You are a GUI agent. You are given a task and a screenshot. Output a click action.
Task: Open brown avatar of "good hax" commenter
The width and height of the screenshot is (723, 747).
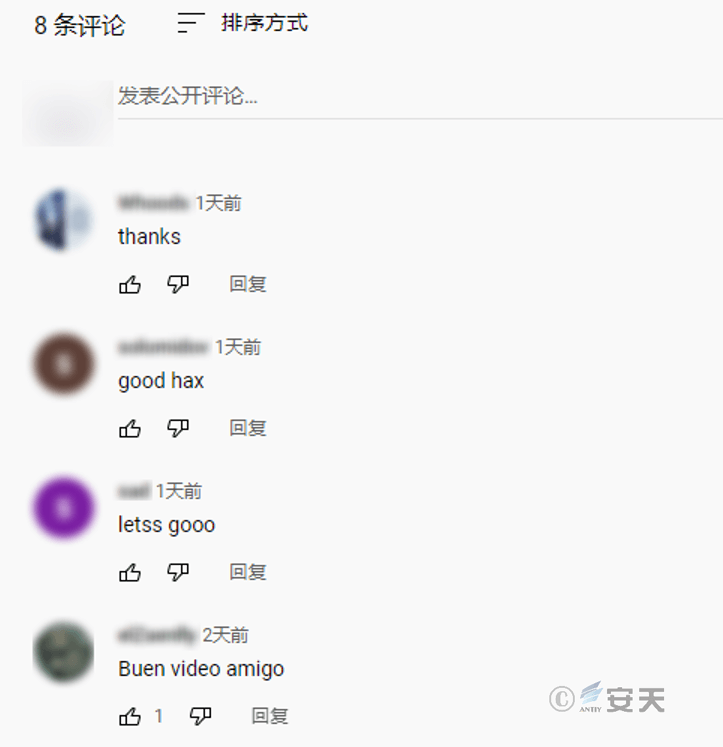pos(63,364)
